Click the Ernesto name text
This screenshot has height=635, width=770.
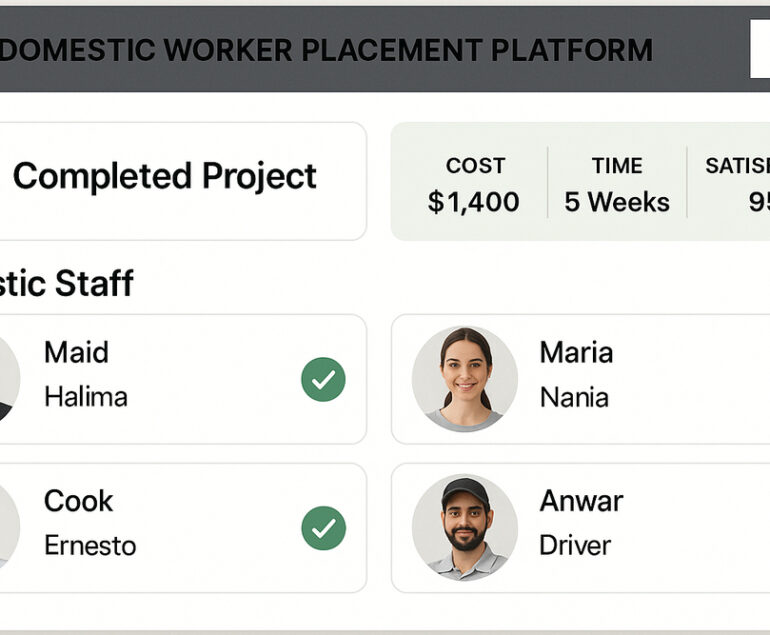click(x=90, y=545)
